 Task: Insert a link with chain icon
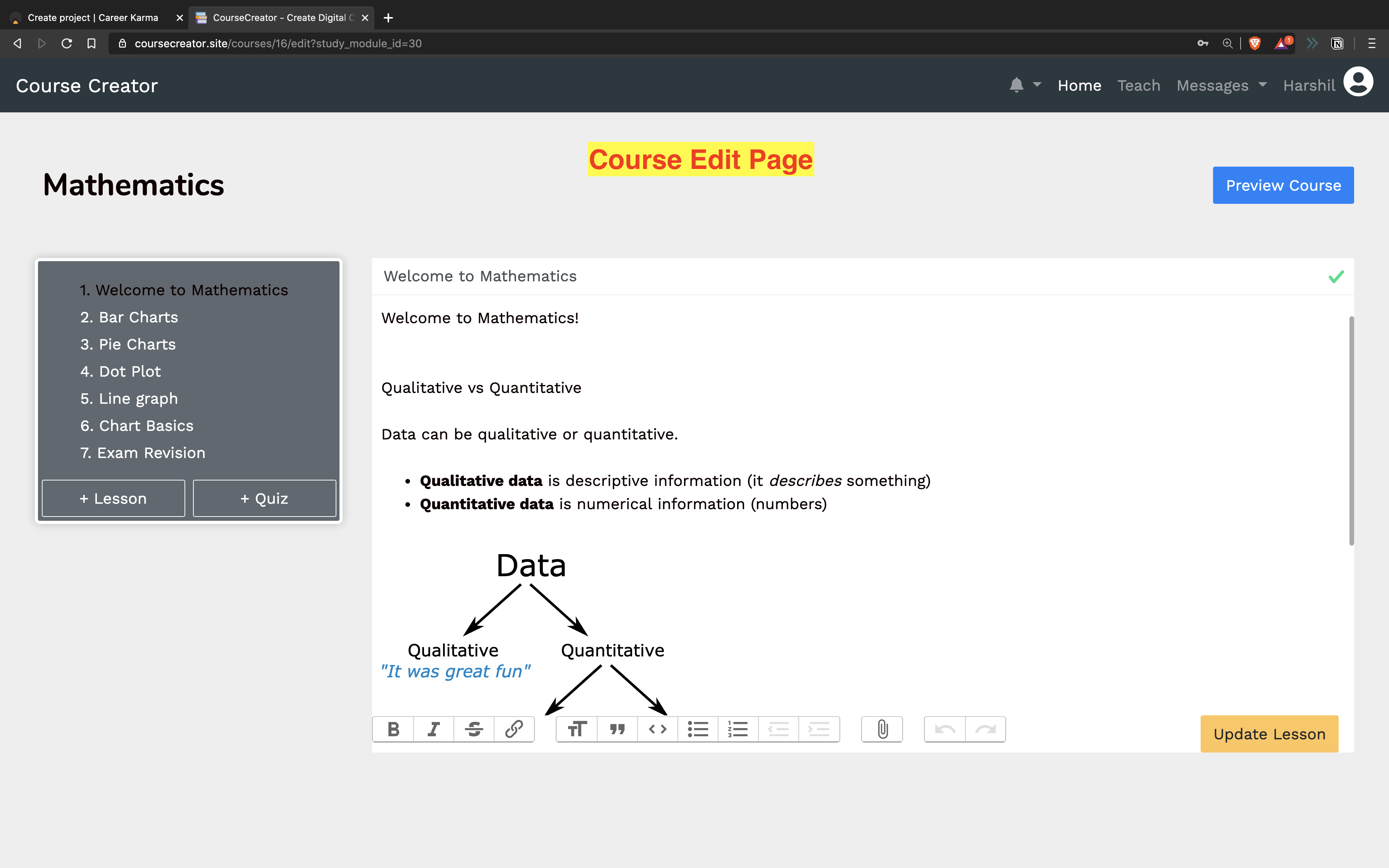click(x=514, y=729)
